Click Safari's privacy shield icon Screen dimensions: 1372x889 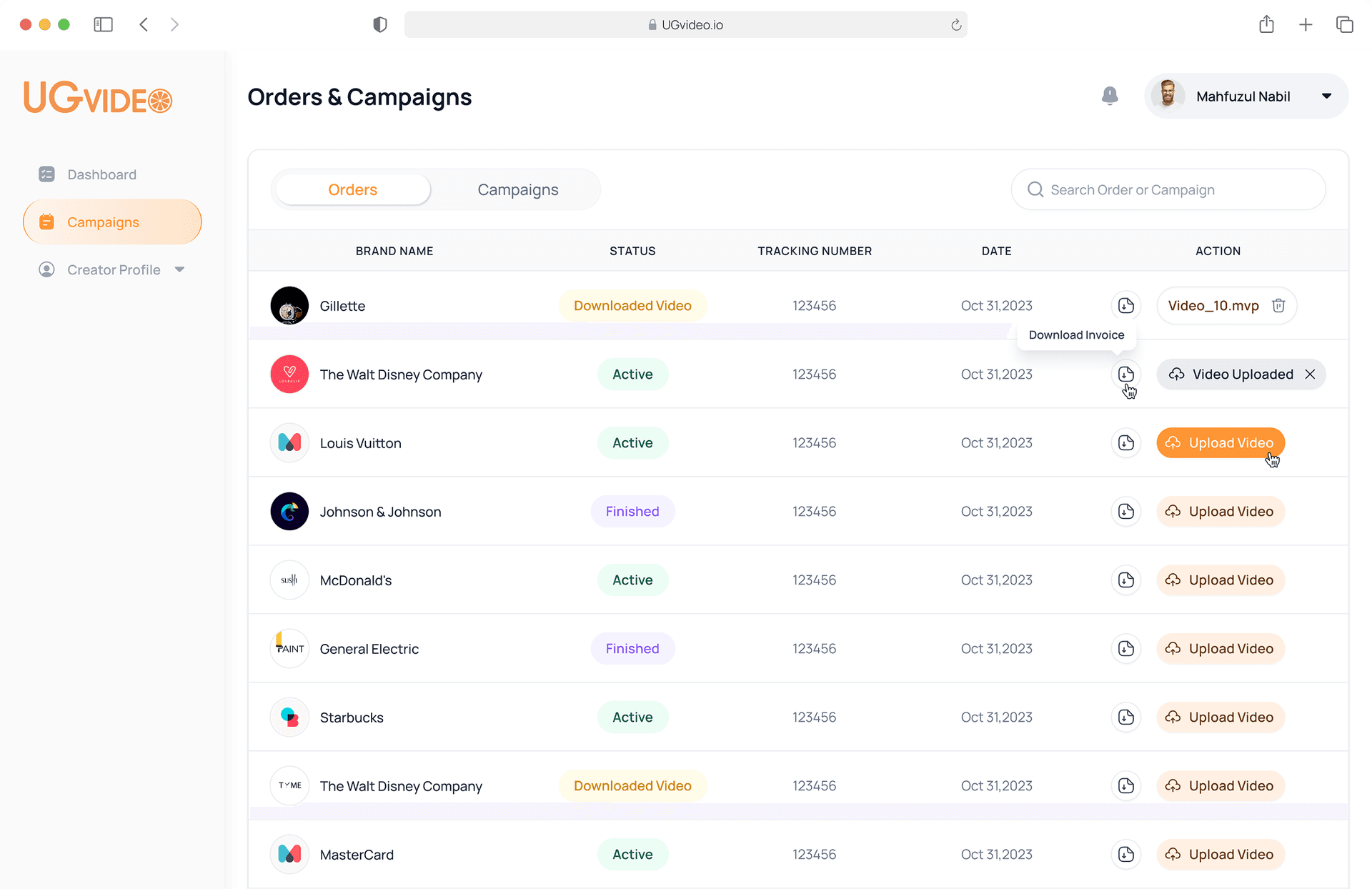coord(380,25)
